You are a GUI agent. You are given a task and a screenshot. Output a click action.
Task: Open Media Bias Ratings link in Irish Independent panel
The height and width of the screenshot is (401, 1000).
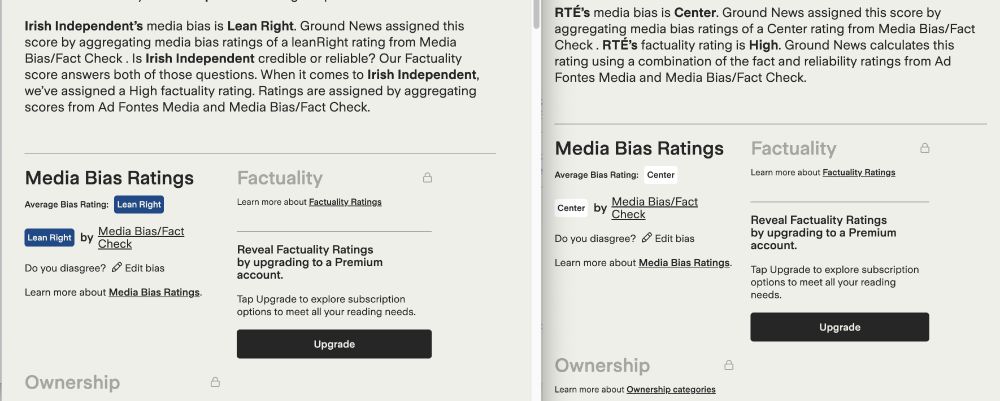pyautogui.click(x=154, y=293)
